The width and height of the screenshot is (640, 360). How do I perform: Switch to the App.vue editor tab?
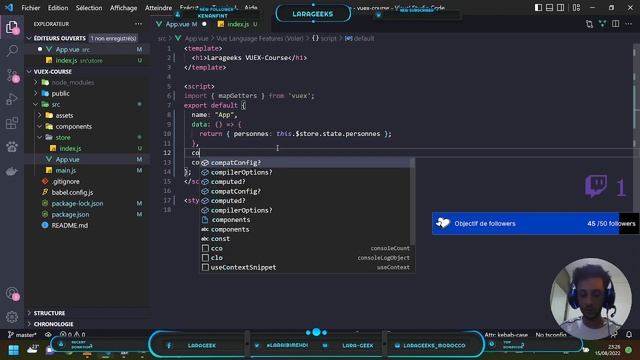[x=182, y=24]
